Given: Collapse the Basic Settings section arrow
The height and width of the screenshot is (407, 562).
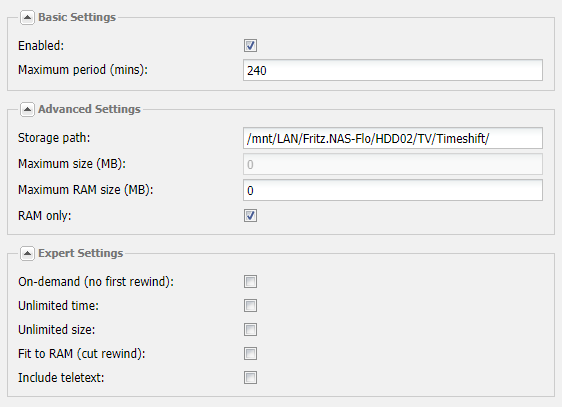Looking at the screenshot, I should point(27,17).
